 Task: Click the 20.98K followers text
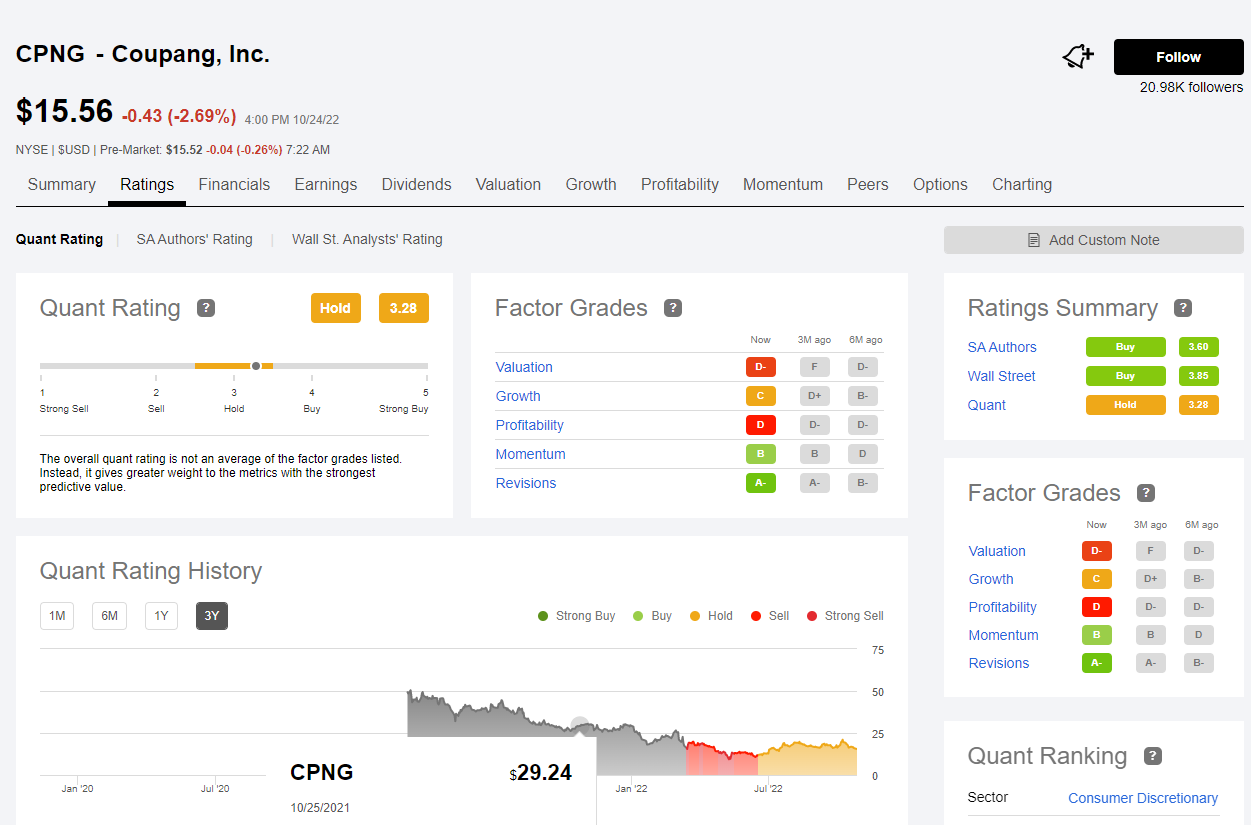coord(1191,87)
